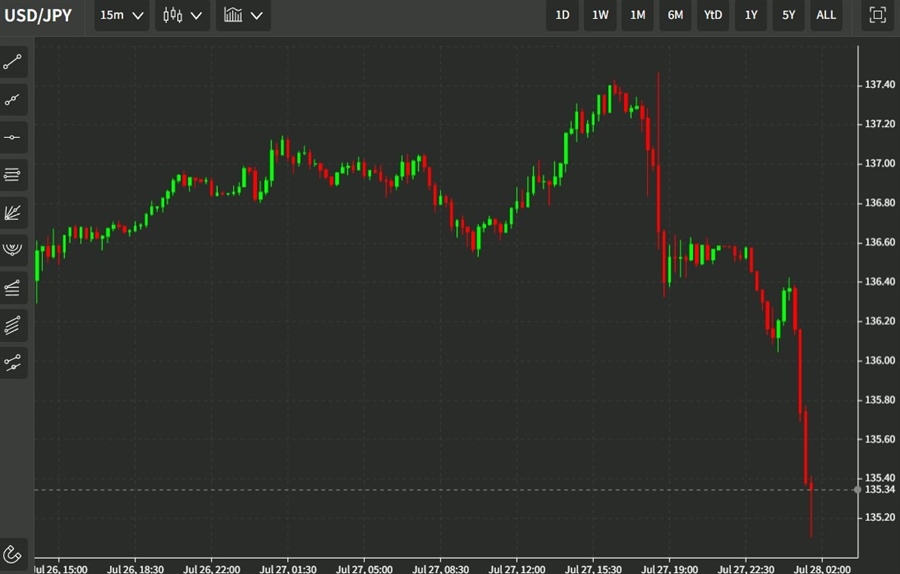The image size is (900, 574).
Task: Select the regression trend line tool
Action: tap(13, 362)
